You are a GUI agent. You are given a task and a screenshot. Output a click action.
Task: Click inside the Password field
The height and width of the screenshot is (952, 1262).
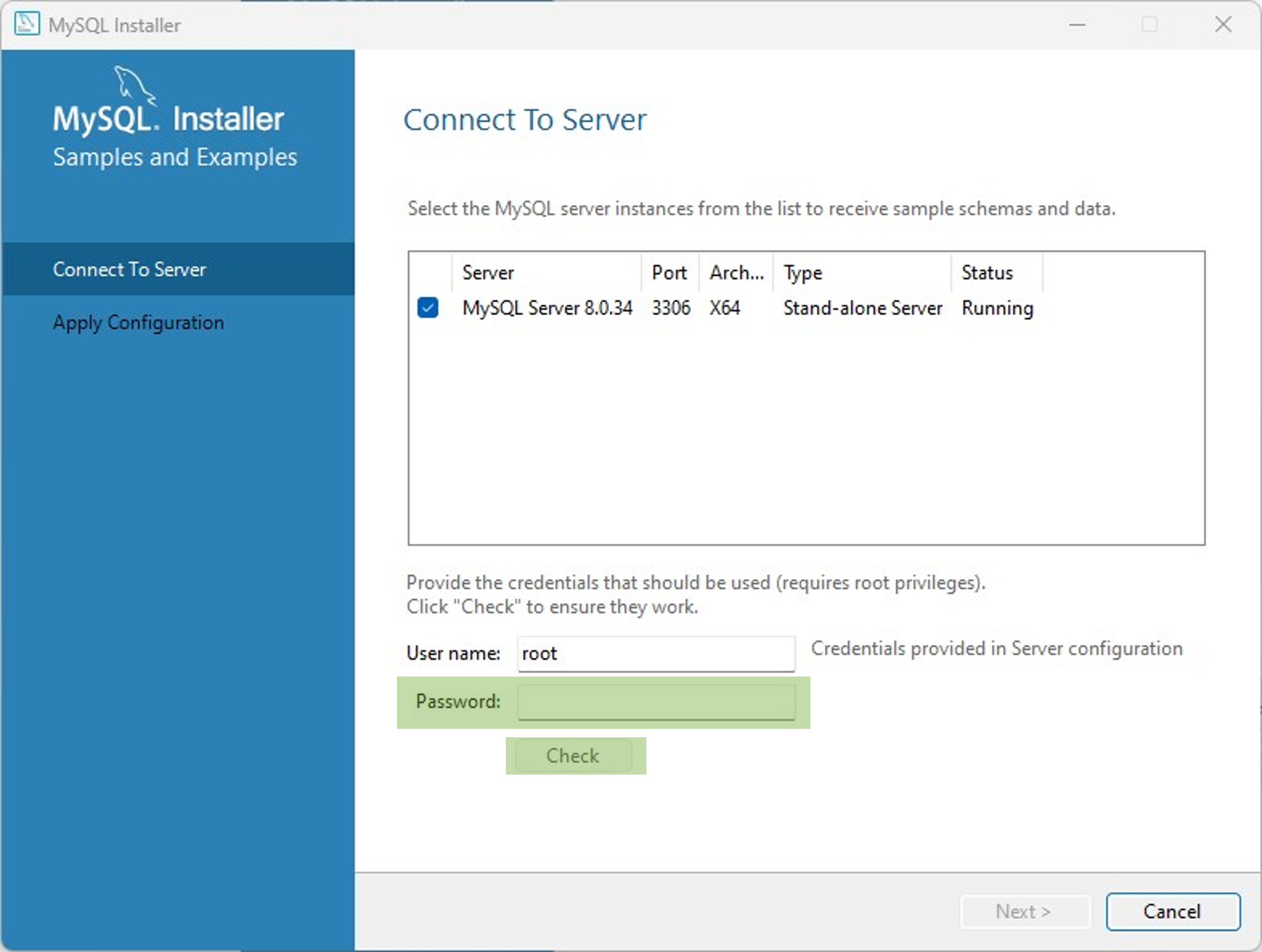point(656,702)
